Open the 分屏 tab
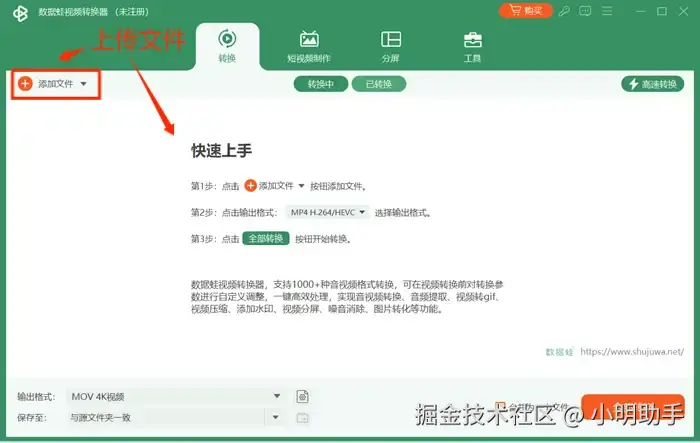Screen dimensions: 700x443 coord(391,46)
